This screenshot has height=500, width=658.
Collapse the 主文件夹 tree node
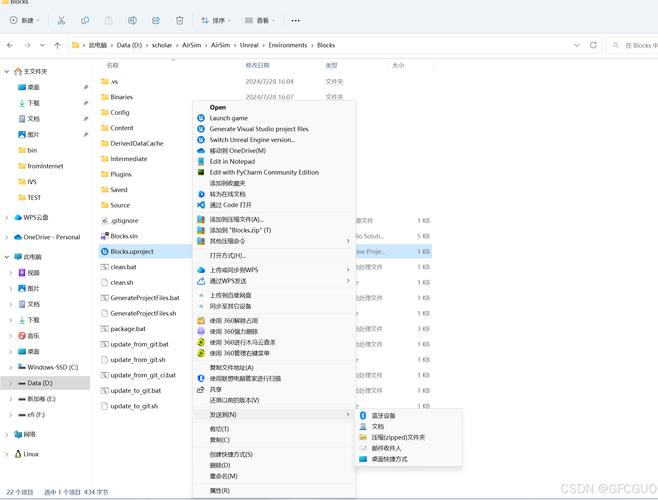click(7, 71)
